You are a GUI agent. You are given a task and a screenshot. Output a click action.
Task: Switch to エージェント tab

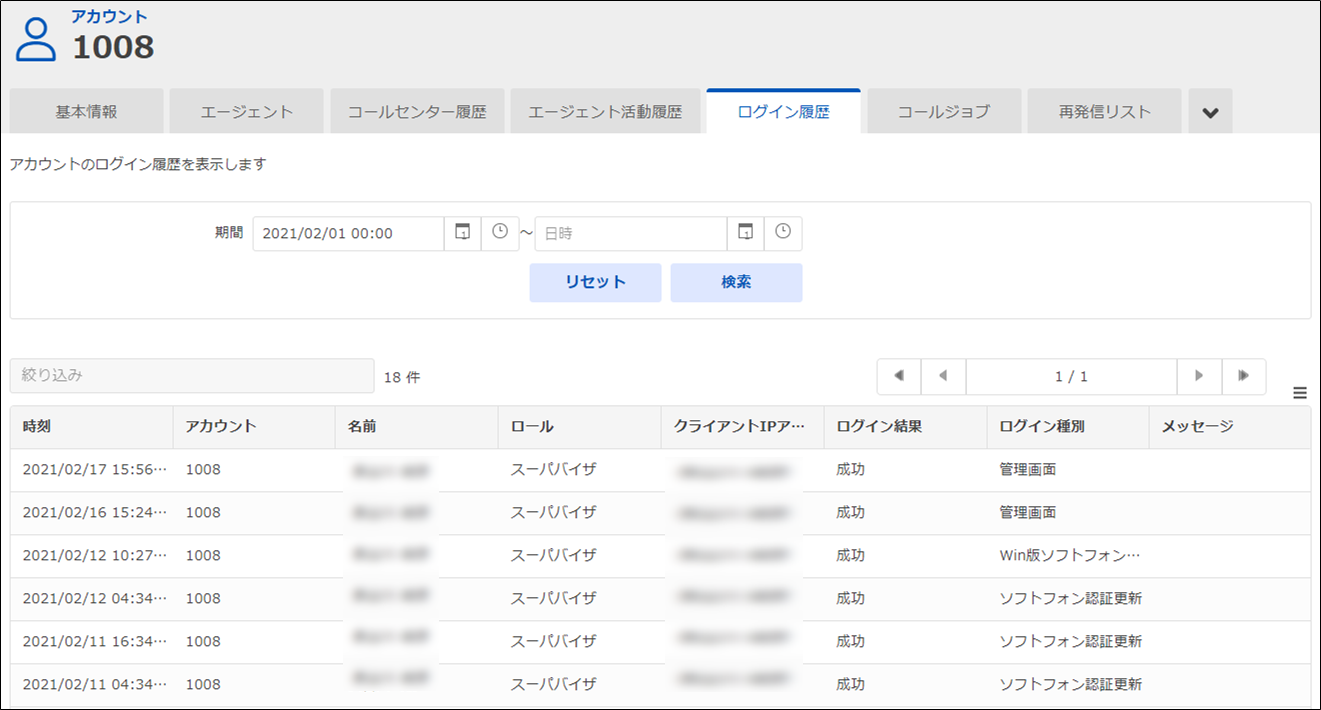click(246, 112)
